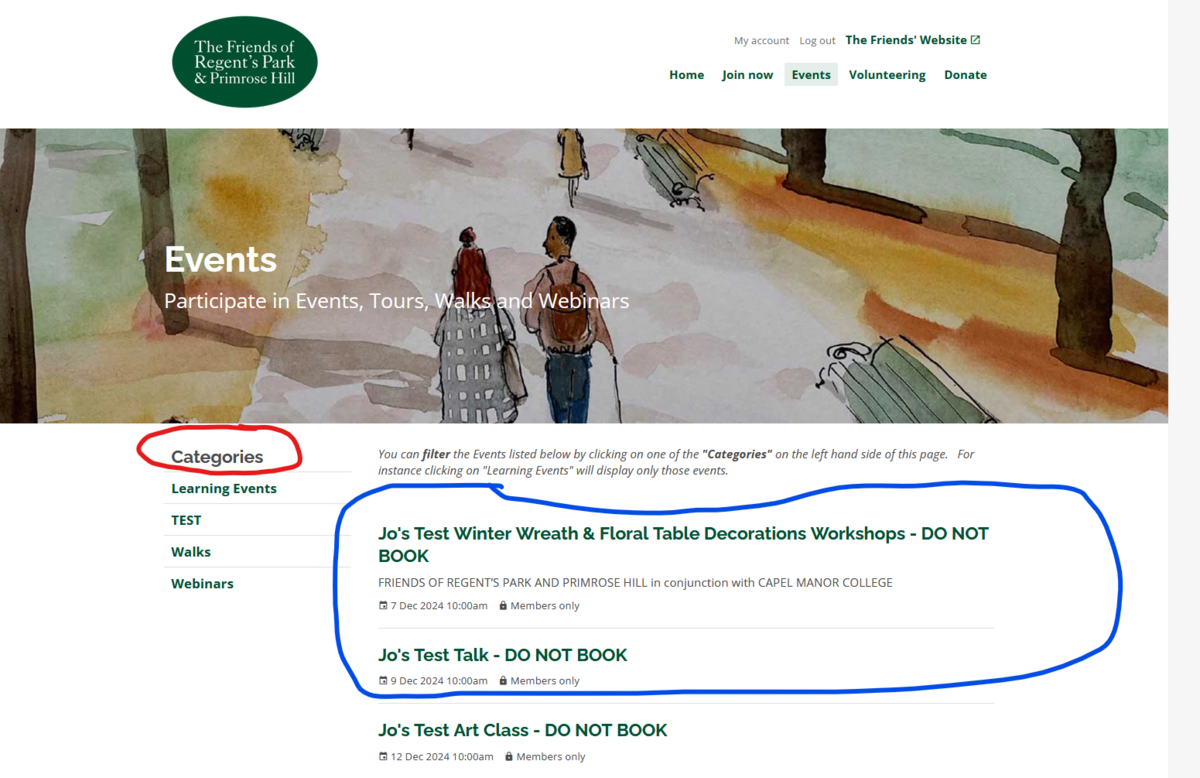
Task: Click the Events banner heading
Action: [221, 260]
